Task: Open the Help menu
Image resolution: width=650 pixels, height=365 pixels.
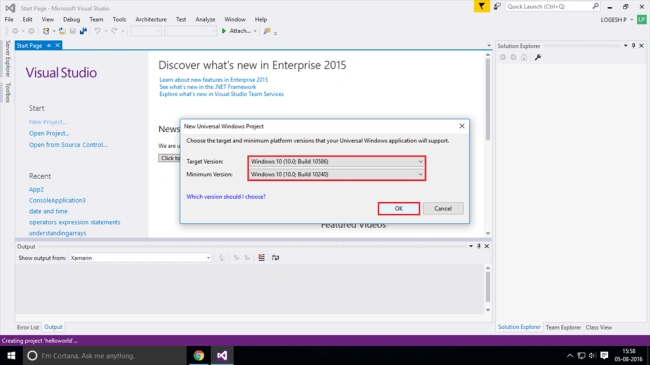Action: (261, 19)
